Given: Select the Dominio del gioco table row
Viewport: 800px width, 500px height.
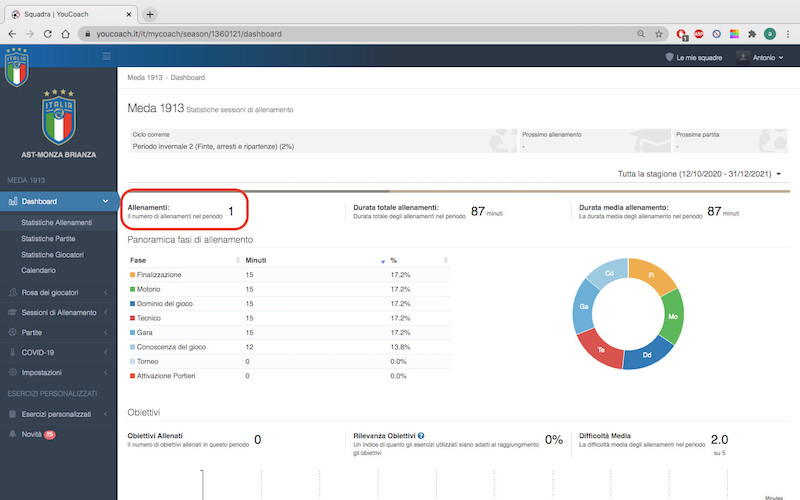Looking at the screenshot, I should point(289,304).
